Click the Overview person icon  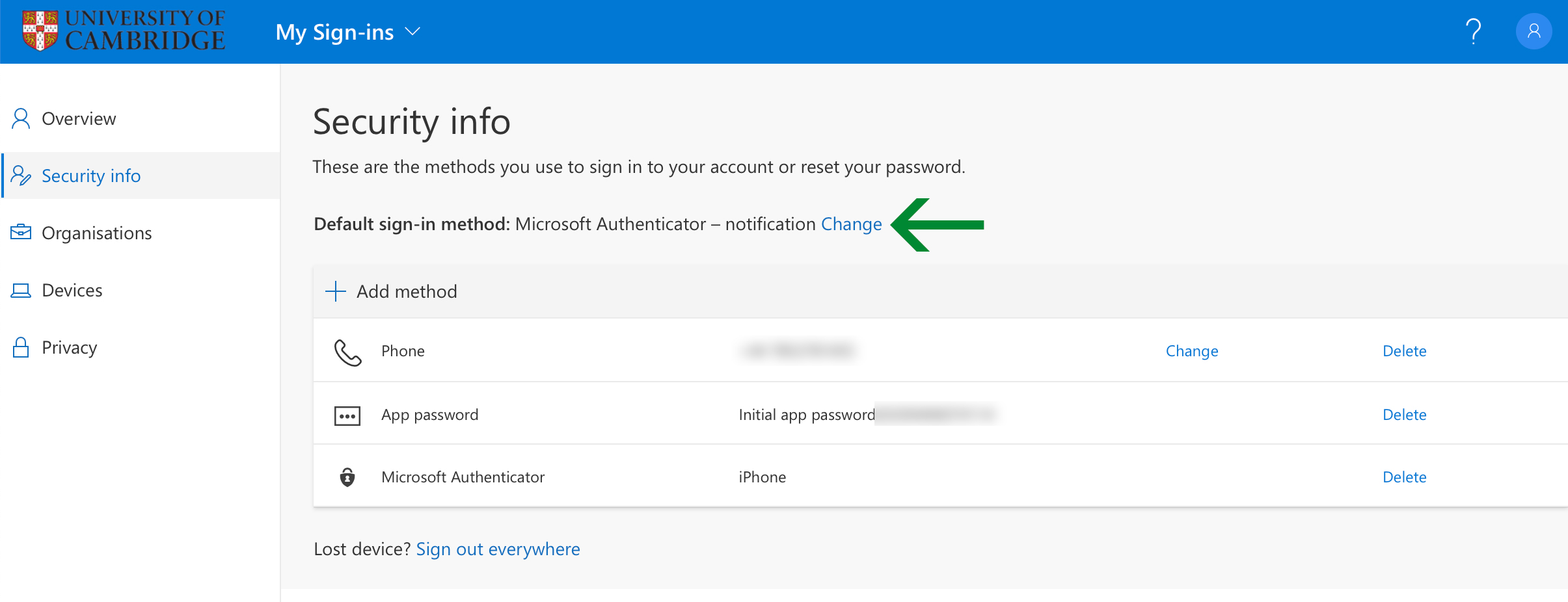tap(21, 118)
